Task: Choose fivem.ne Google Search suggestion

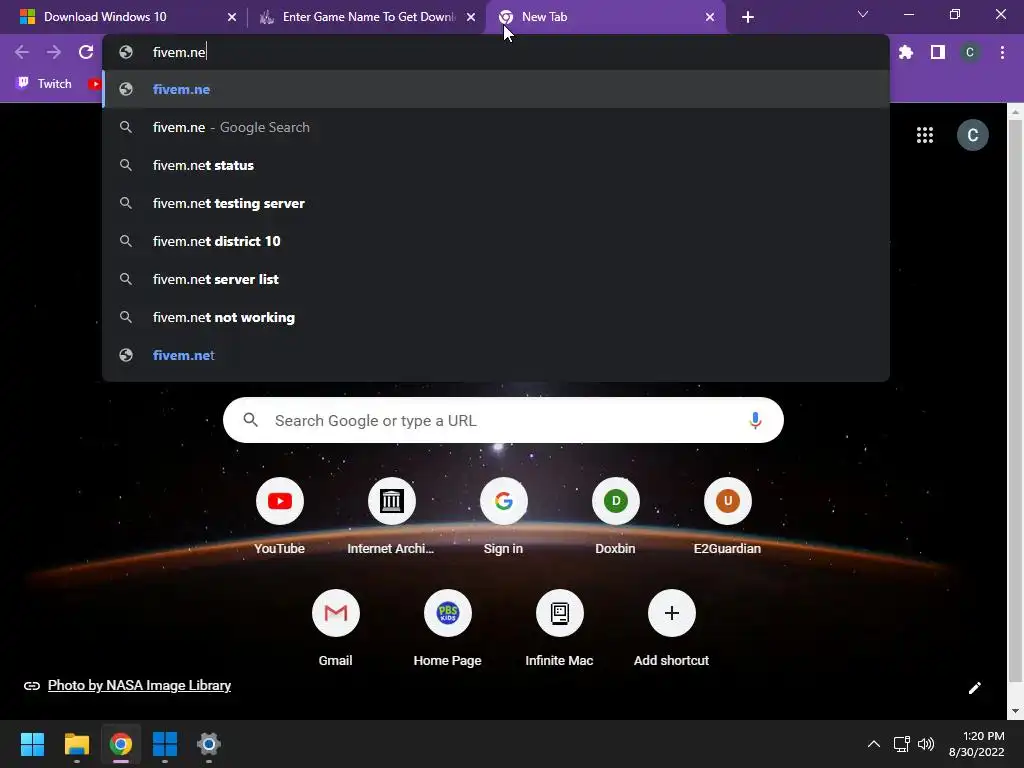Action: pos(496,127)
